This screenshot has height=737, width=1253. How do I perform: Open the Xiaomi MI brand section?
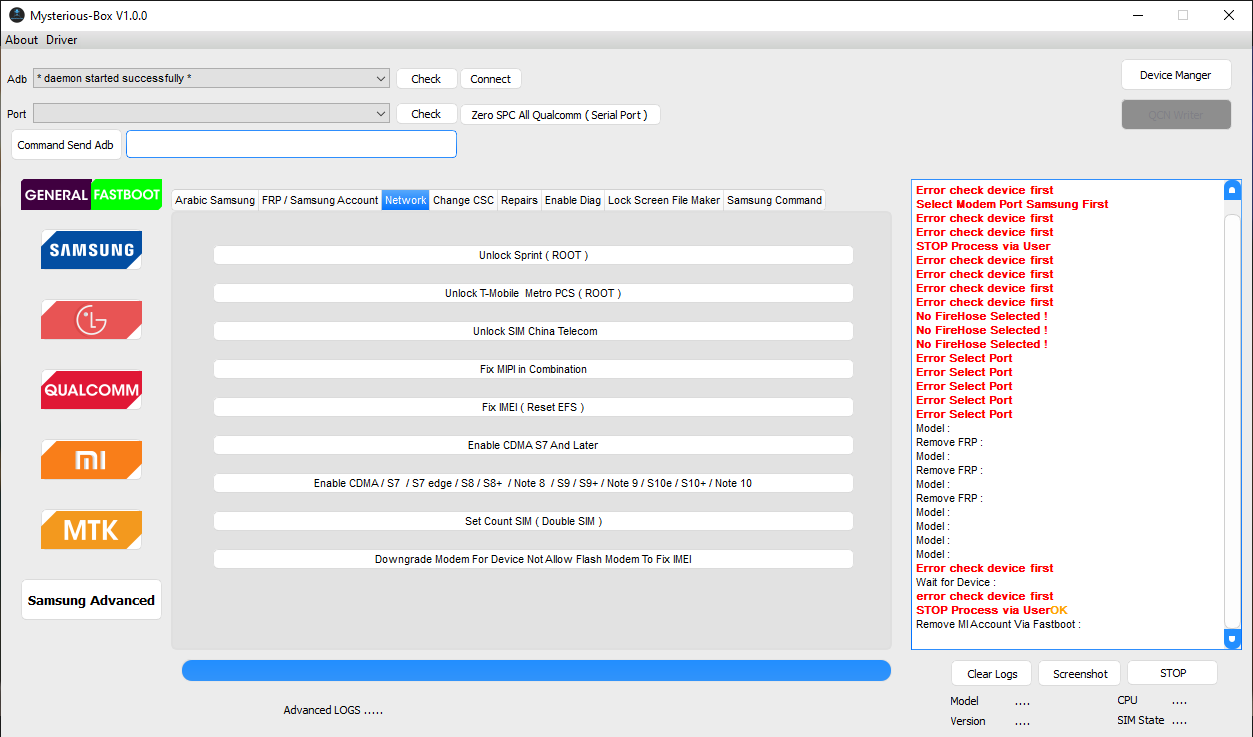point(91,460)
